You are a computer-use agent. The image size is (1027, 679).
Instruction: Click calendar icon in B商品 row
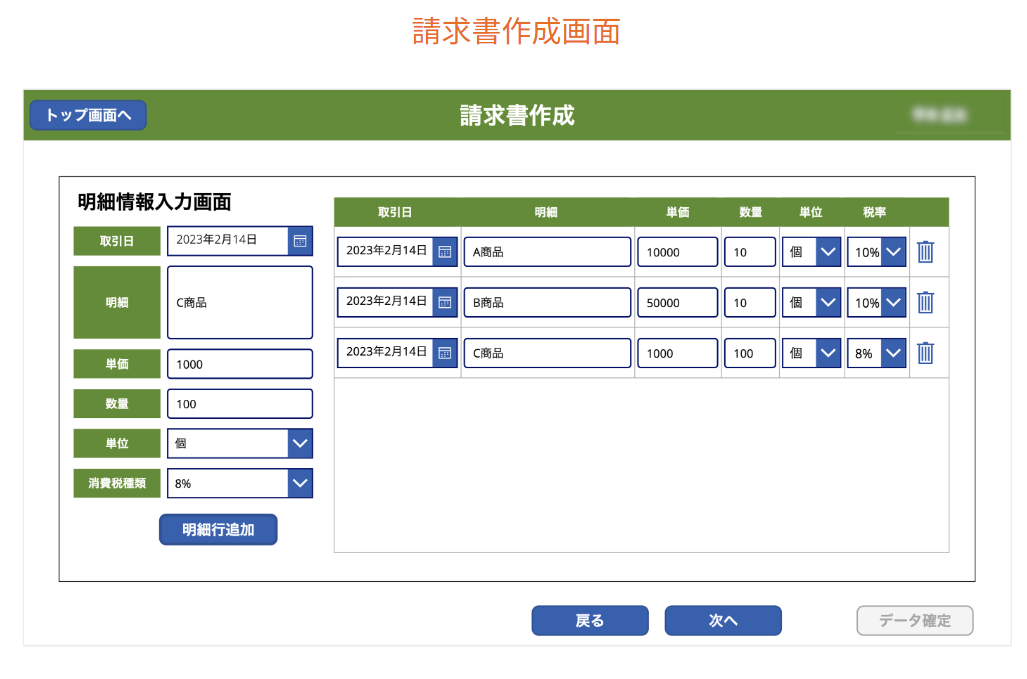pos(445,302)
